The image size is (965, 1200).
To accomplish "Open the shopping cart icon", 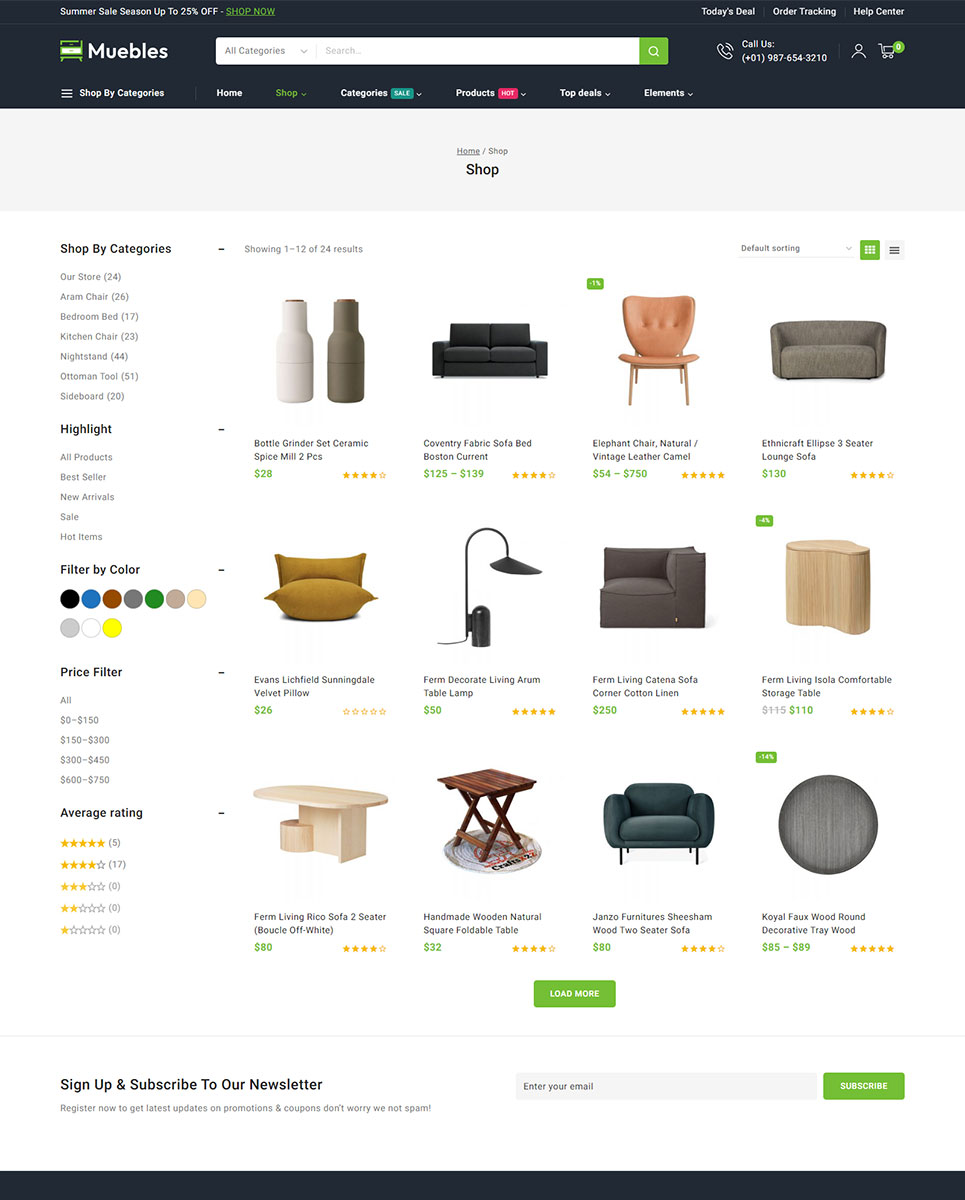I will [x=887, y=51].
